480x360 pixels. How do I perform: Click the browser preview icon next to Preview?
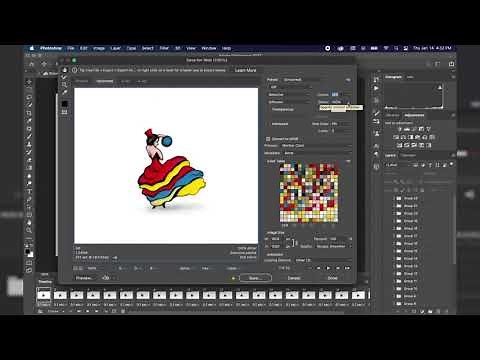click(x=106, y=278)
